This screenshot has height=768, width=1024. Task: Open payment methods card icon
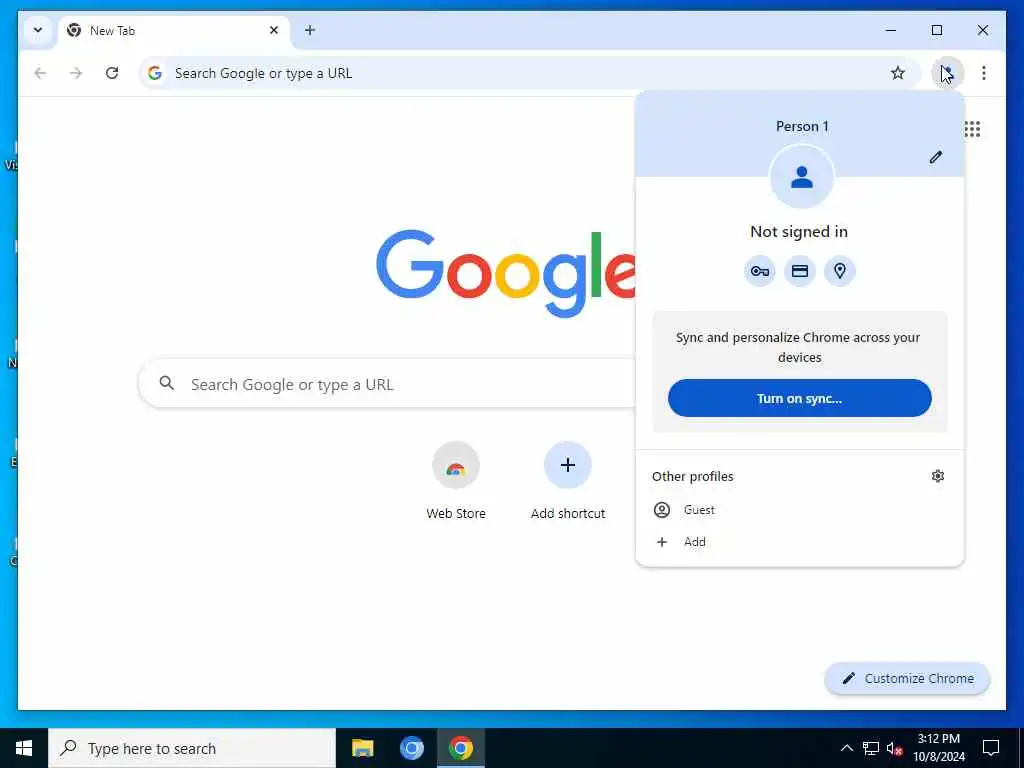[x=800, y=271]
